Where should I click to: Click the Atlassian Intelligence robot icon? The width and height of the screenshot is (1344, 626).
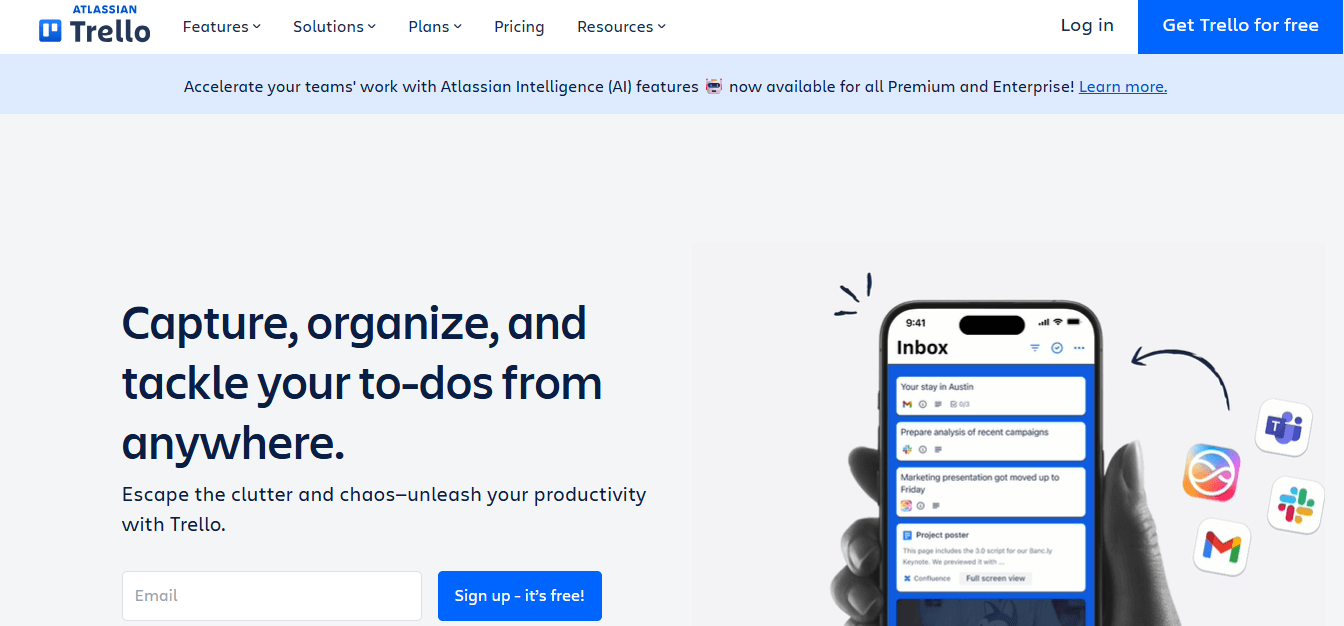point(713,87)
